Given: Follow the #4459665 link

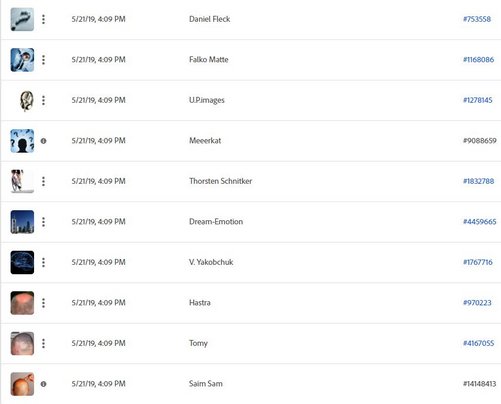Looking at the screenshot, I should point(480,222).
